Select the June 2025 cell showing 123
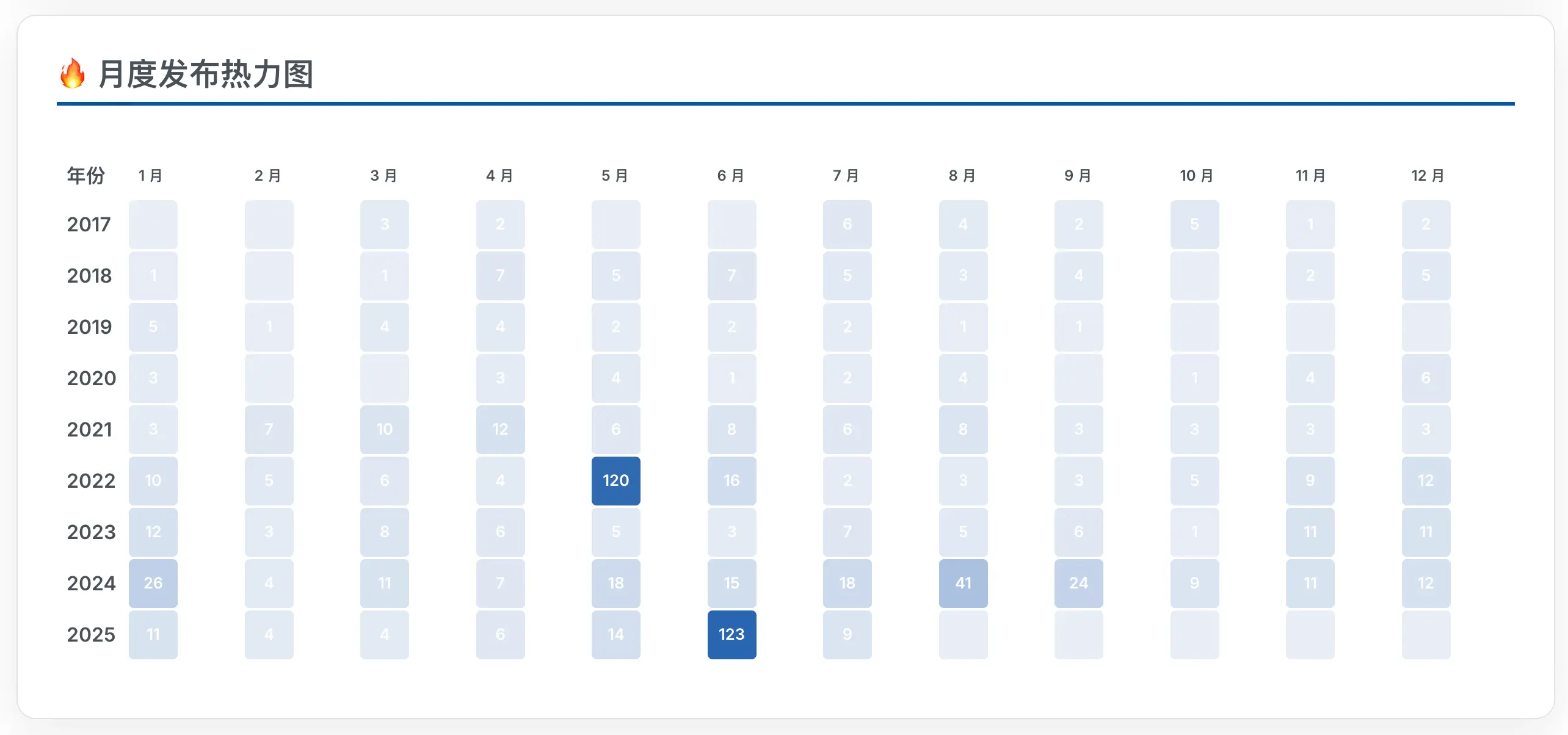 click(731, 634)
